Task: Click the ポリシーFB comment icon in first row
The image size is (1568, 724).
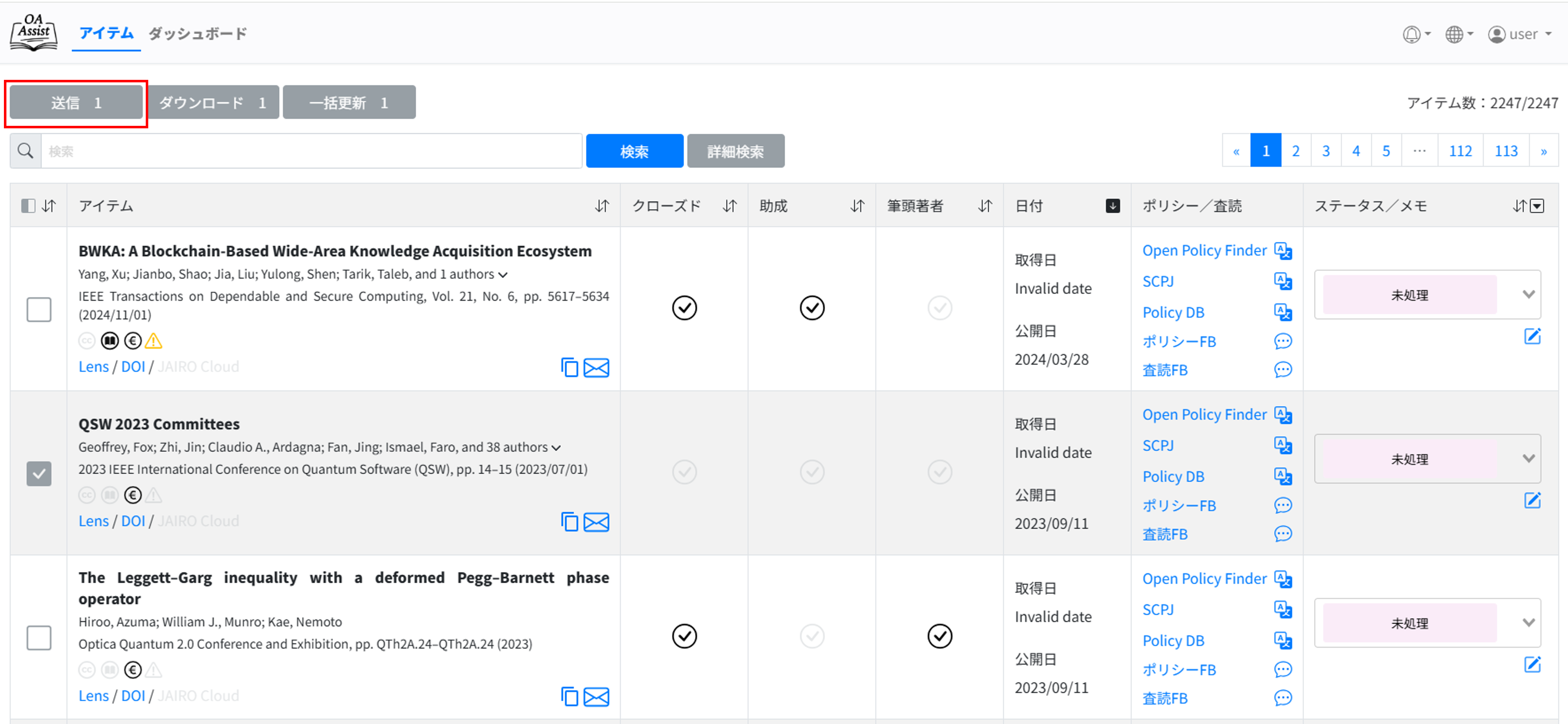Action: 1283,341
